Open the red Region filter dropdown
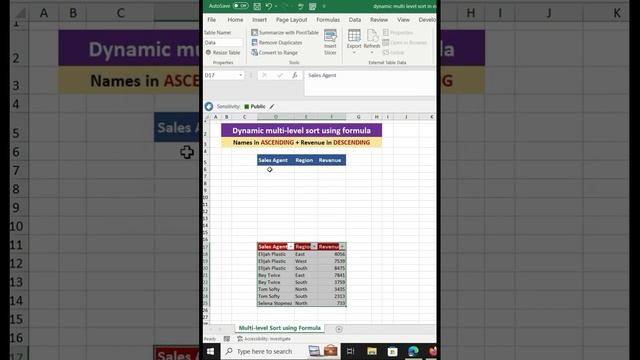640x360 pixels. [x=314, y=247]
